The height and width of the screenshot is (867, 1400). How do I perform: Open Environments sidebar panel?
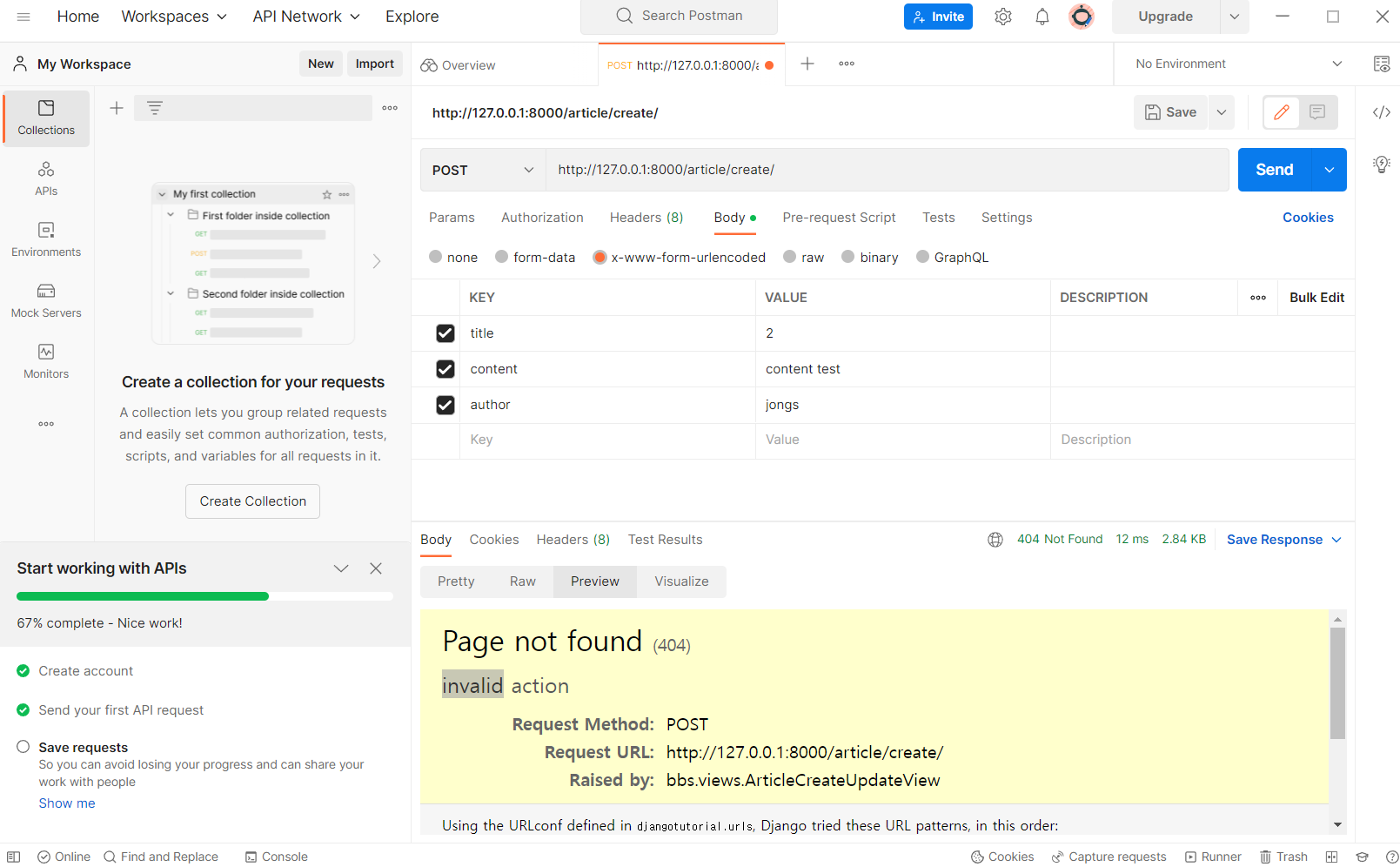[46, 240]
